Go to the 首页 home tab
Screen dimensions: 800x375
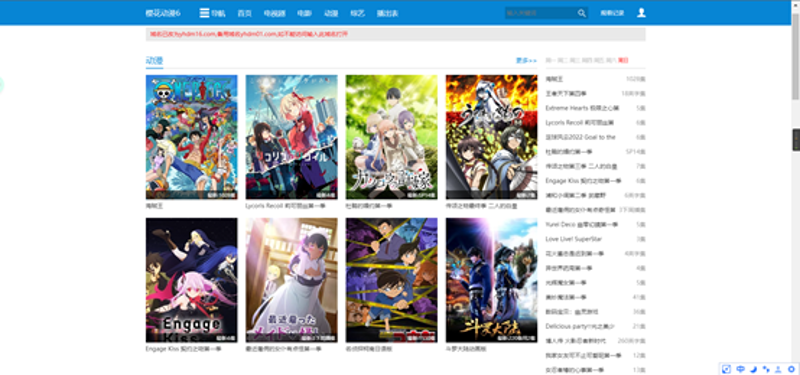244,13
